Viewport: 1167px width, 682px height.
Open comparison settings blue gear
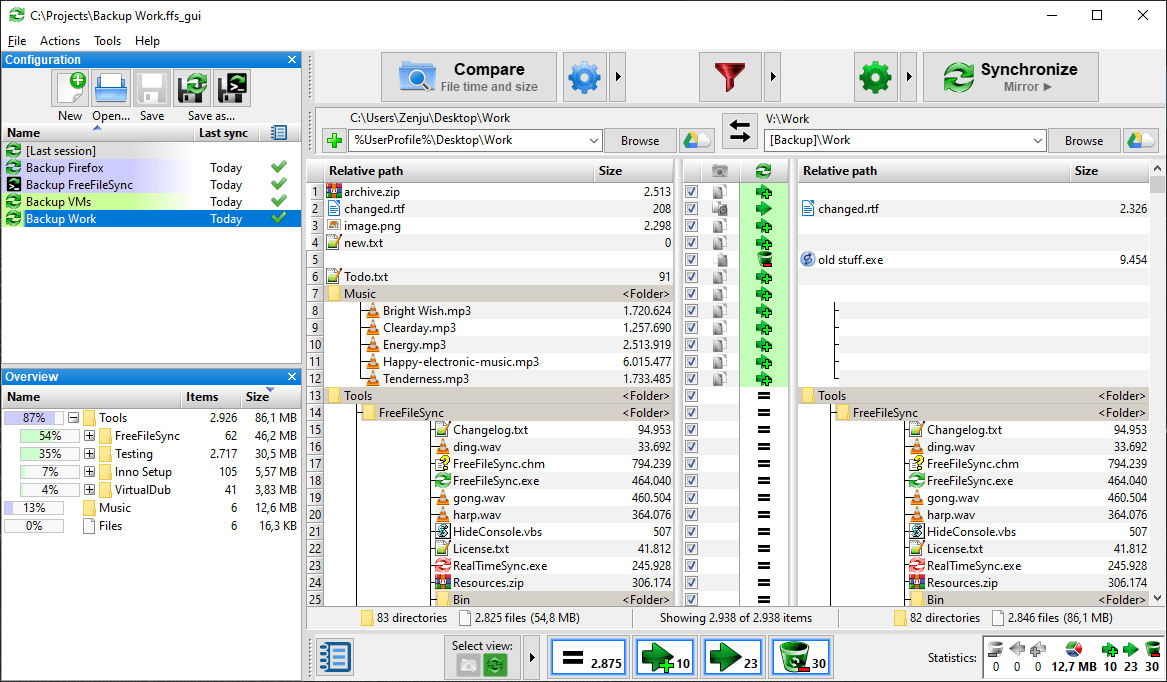585,77
